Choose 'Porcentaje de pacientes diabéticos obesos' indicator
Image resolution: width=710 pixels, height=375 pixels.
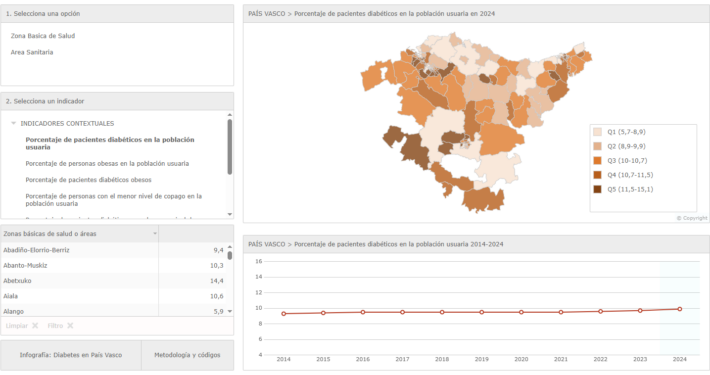coord(88,180)
